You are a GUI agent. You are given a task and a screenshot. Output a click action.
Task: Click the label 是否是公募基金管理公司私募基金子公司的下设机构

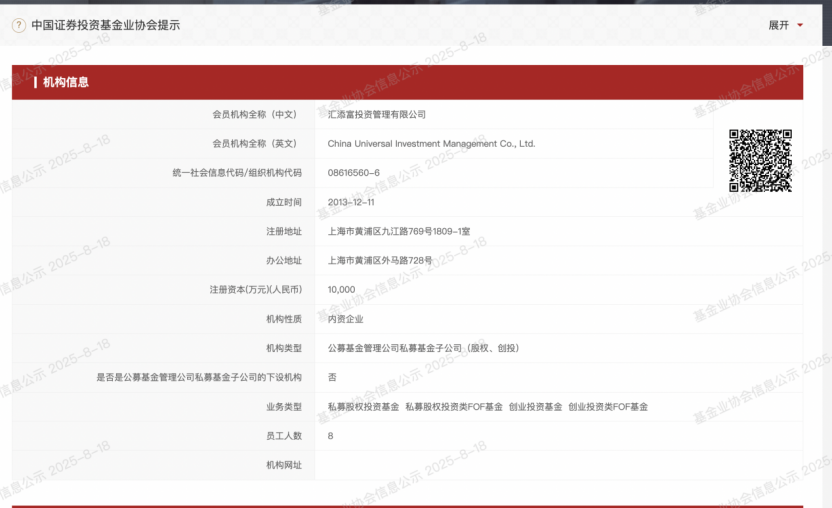point(199,377)
